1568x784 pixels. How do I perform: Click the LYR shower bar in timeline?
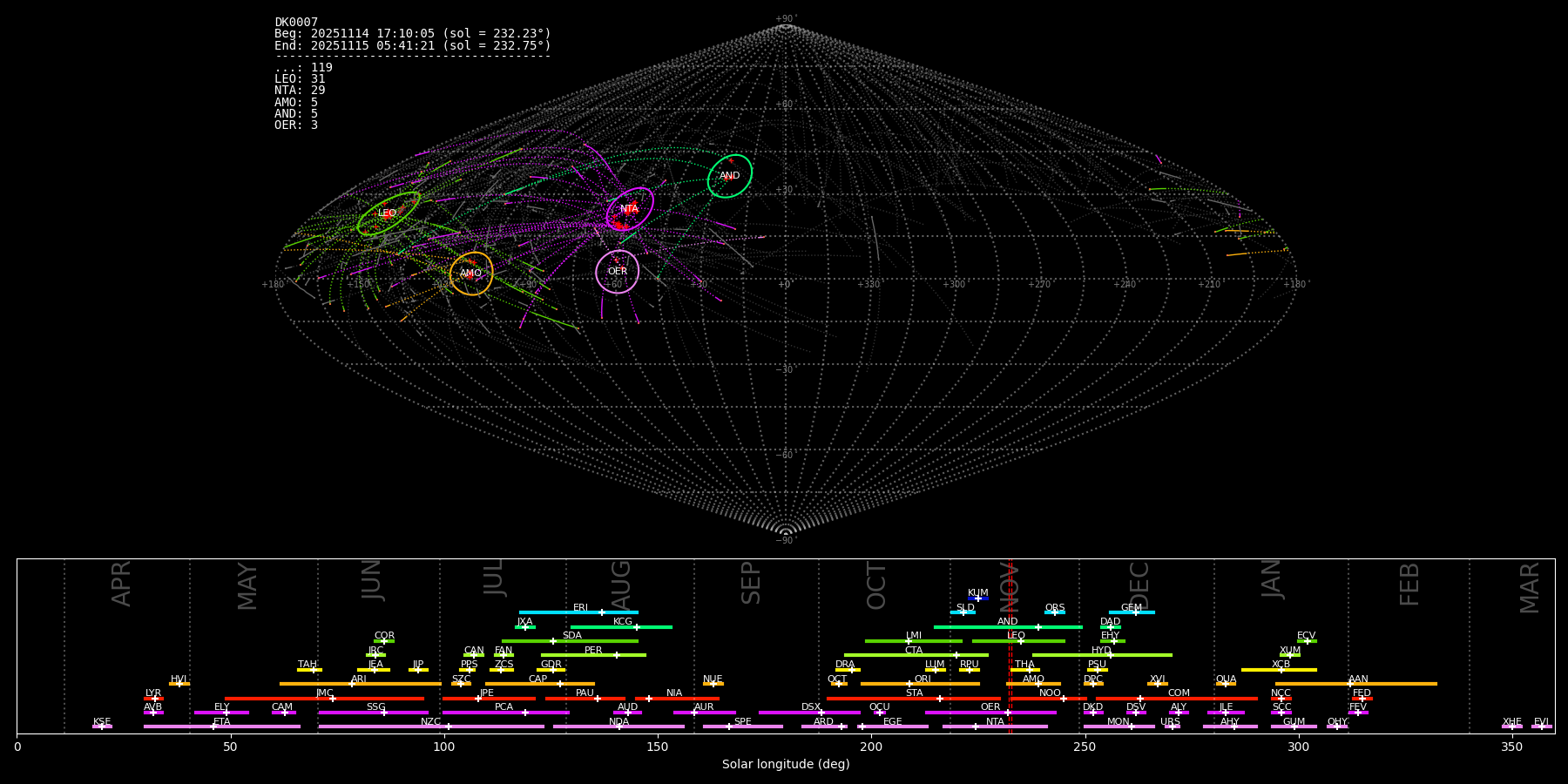[153, 698]
